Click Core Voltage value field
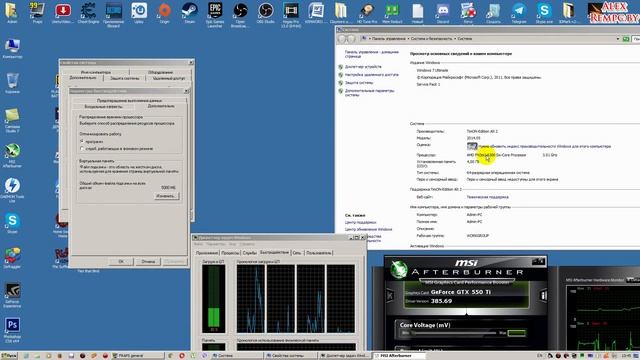Image resolution: width=640 pixels, height=360 pixels. tap(516, 333)
